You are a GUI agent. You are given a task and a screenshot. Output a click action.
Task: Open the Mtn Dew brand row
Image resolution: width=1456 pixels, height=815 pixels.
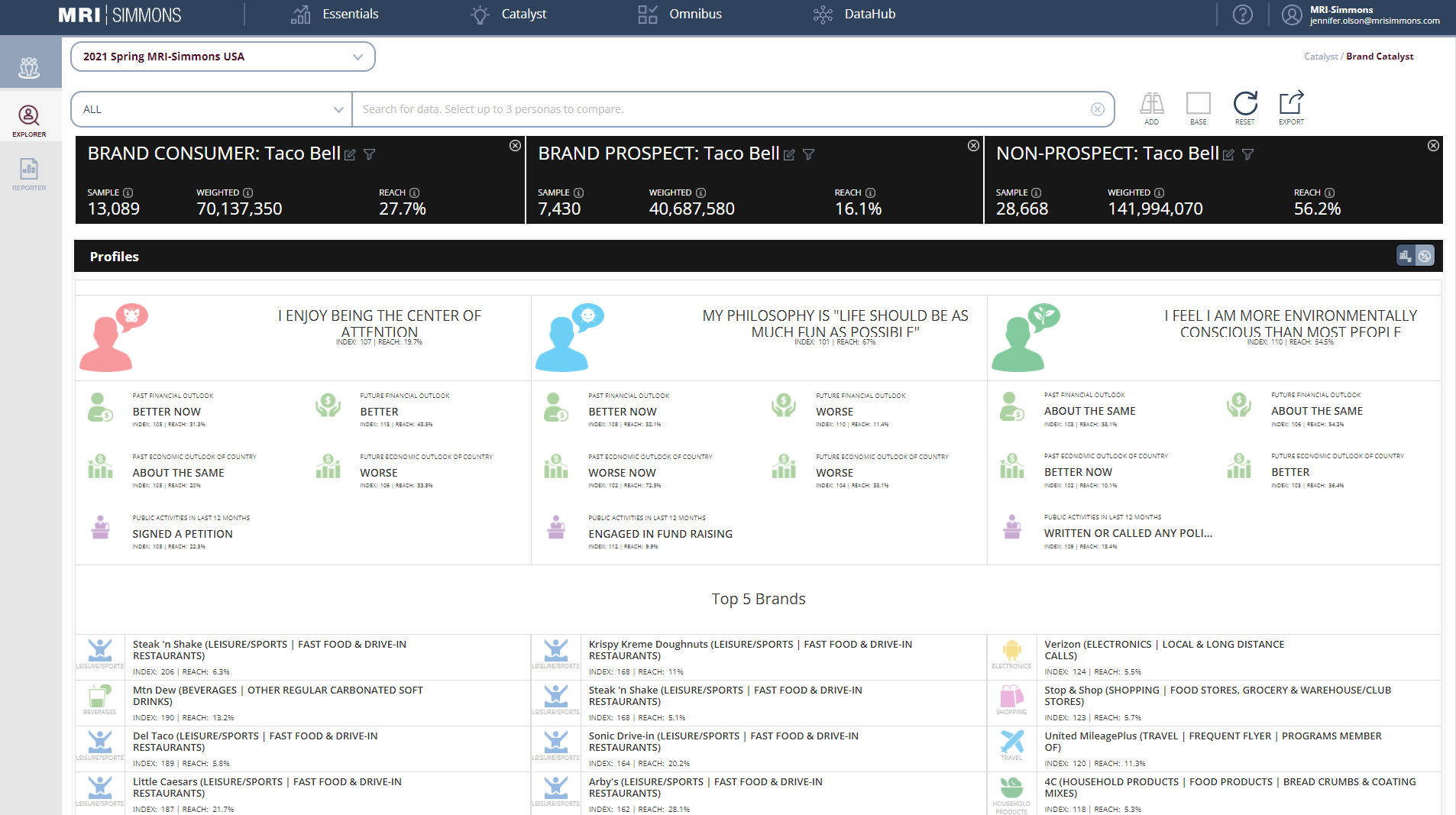303,703
